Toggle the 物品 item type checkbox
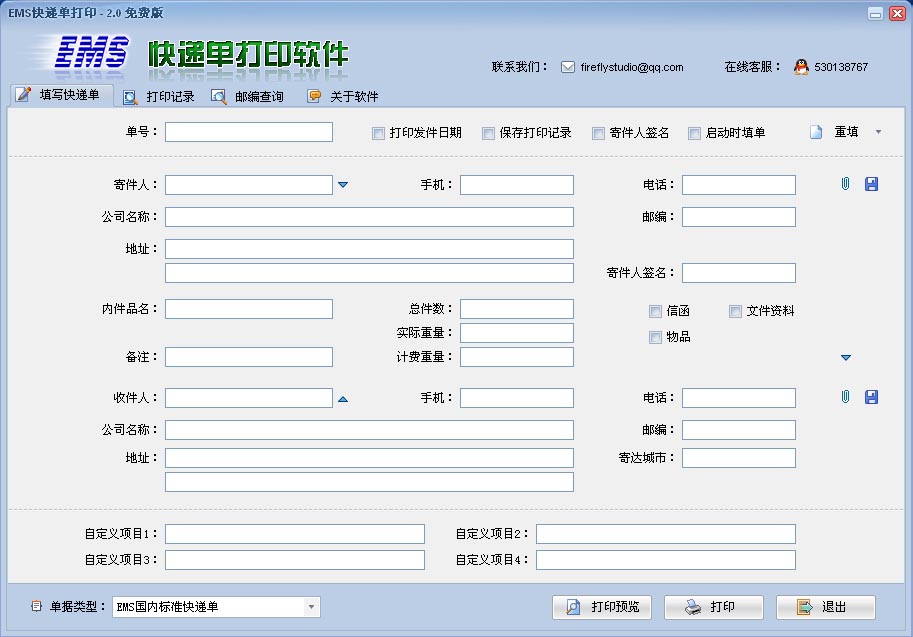Image resolution: width=913 pixels, height=637 pixels. pyautogui.click(x=655, y=337)
